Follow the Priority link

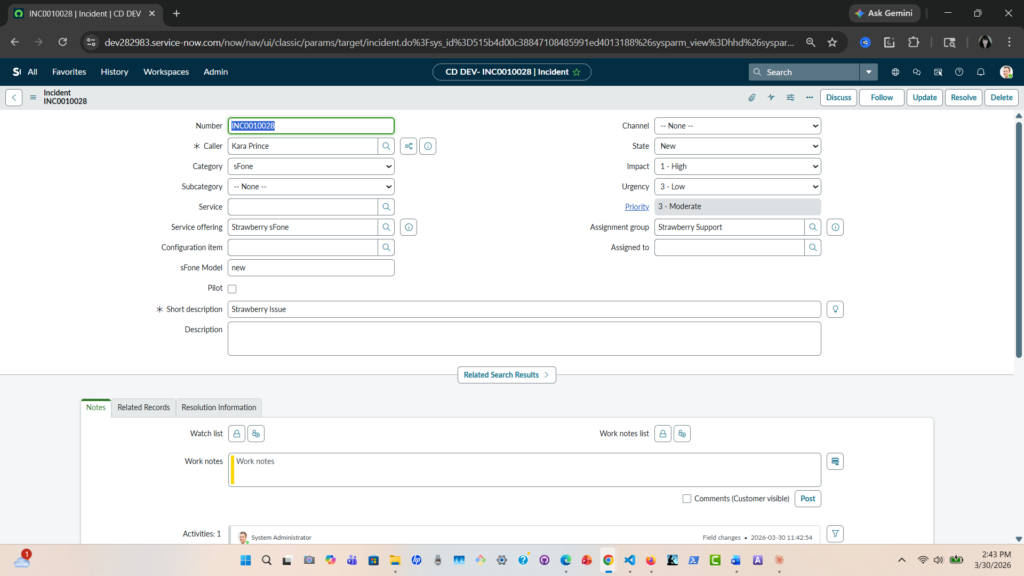click(636, 207)
